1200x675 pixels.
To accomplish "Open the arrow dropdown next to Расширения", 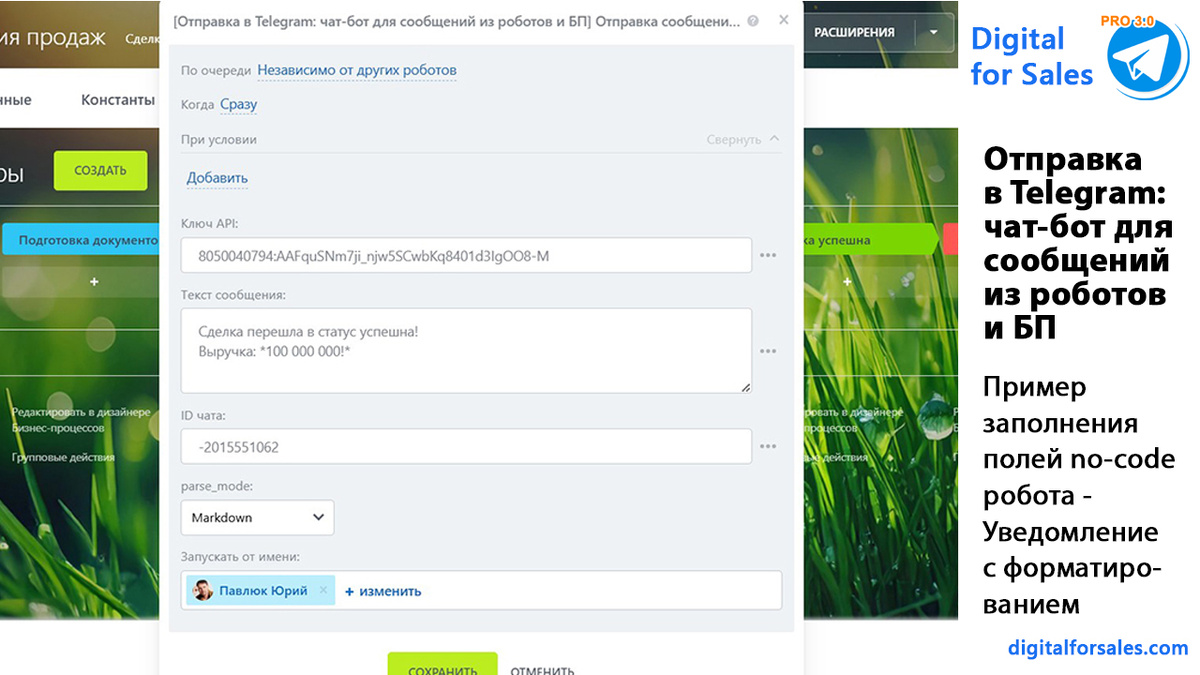I will pos(933,32).
